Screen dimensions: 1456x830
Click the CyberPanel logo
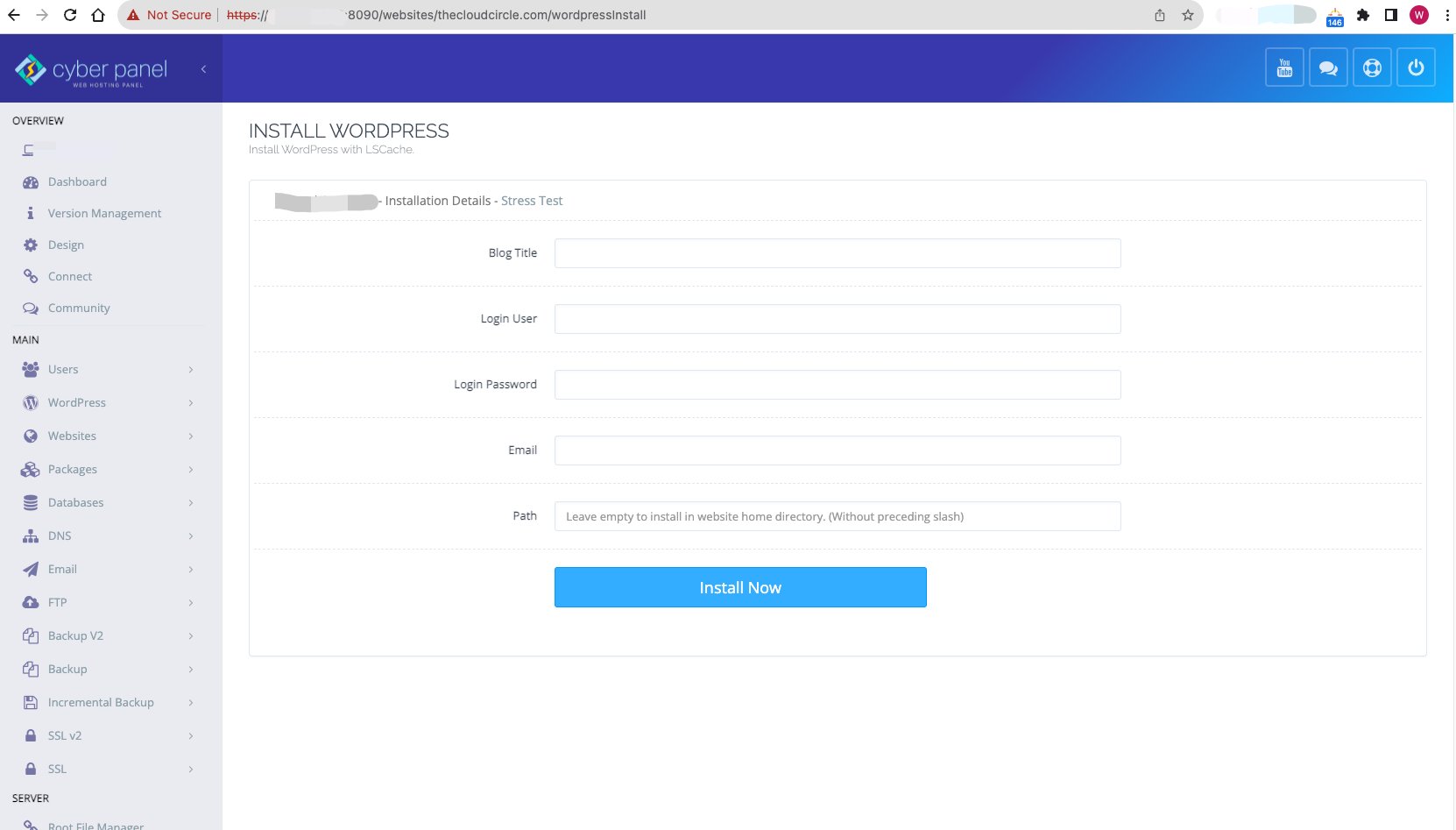[91, 70]
